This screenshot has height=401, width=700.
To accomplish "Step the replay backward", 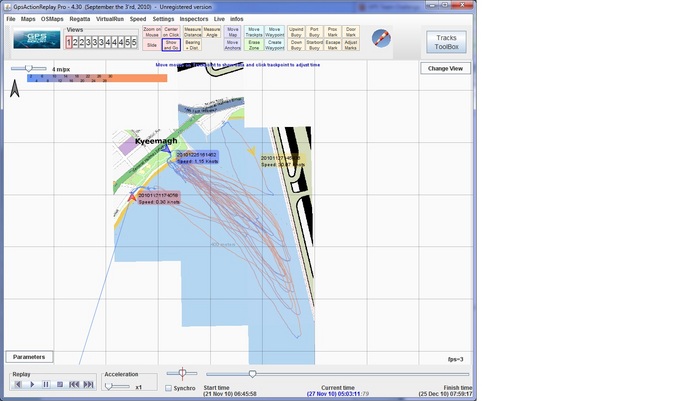I will (18, 384).
